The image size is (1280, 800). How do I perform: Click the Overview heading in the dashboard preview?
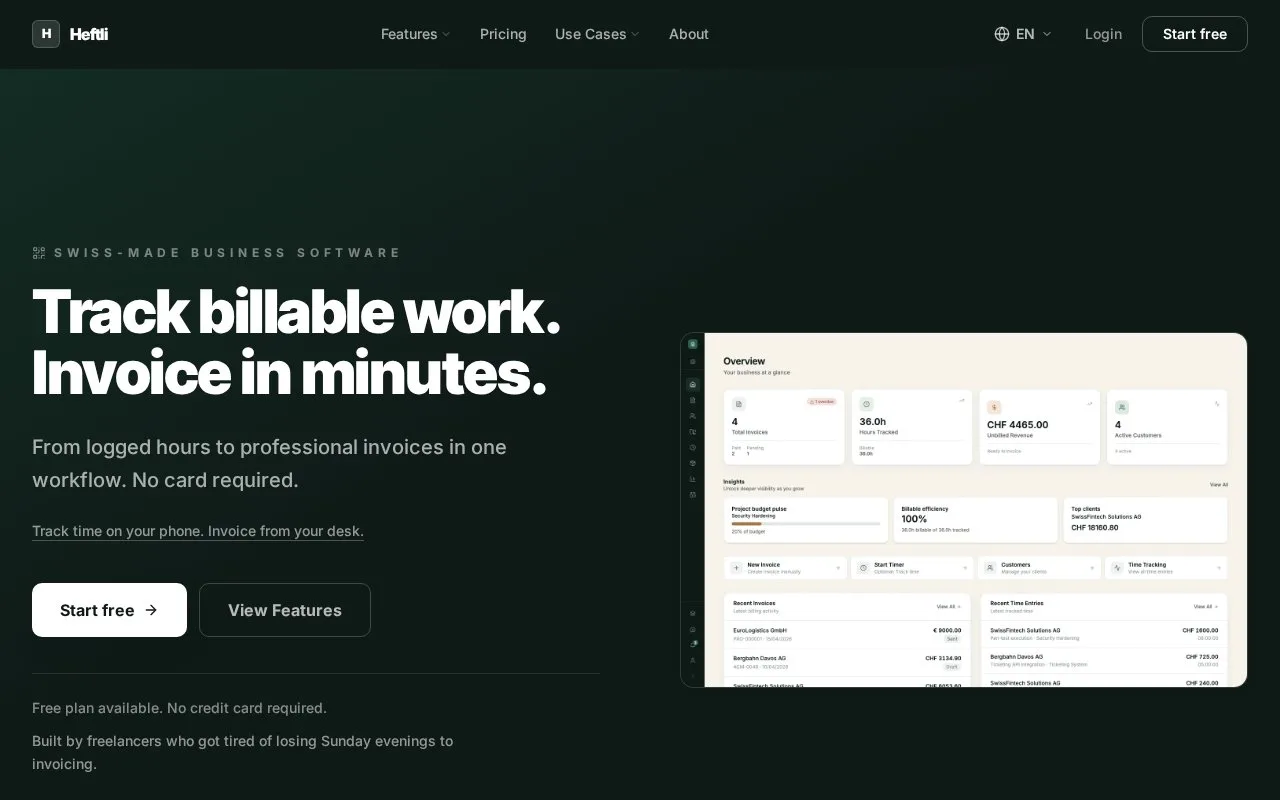pyautogui.click(x=744, y=361)
